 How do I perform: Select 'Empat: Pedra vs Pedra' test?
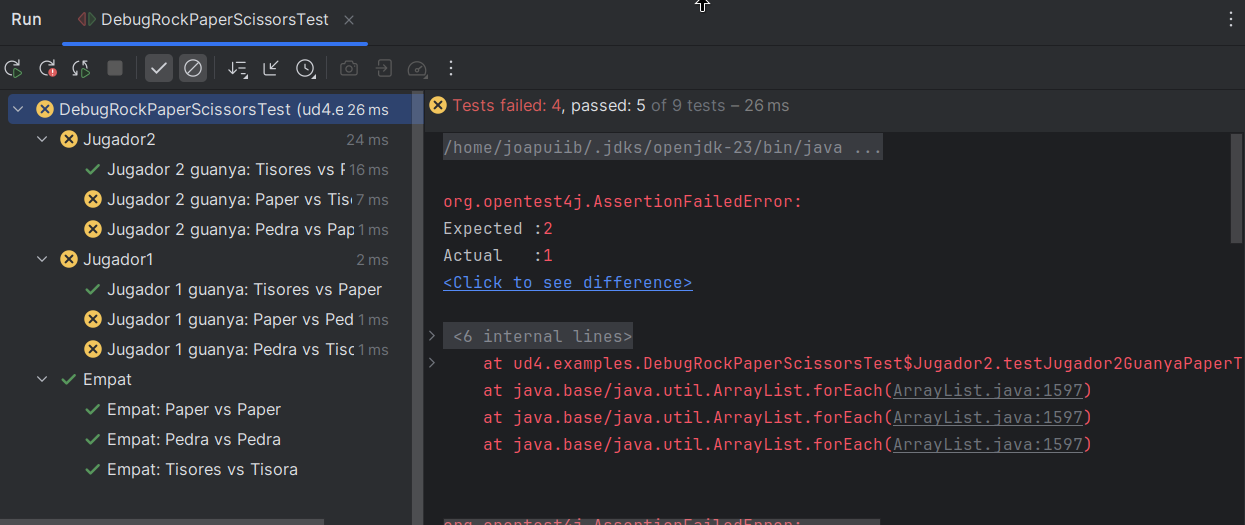(x=193, y=440)
